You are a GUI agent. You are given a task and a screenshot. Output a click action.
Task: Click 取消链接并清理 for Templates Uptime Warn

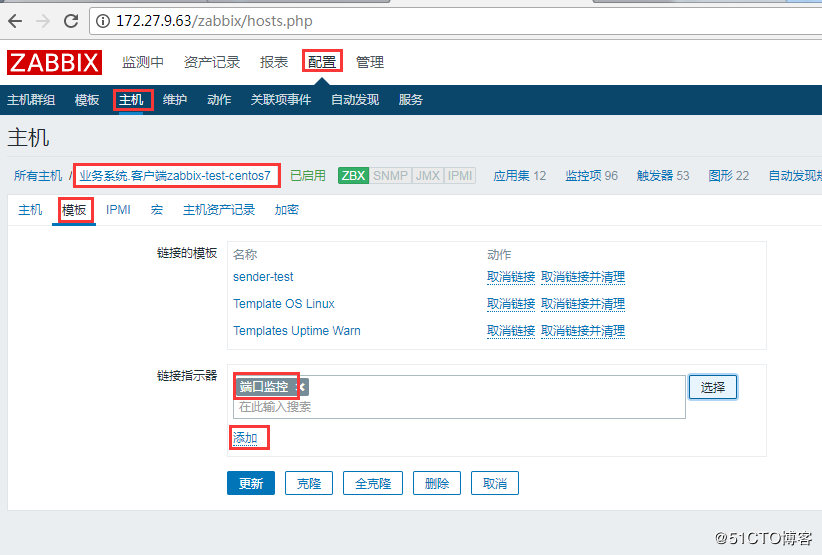click(x=583, y=331)
